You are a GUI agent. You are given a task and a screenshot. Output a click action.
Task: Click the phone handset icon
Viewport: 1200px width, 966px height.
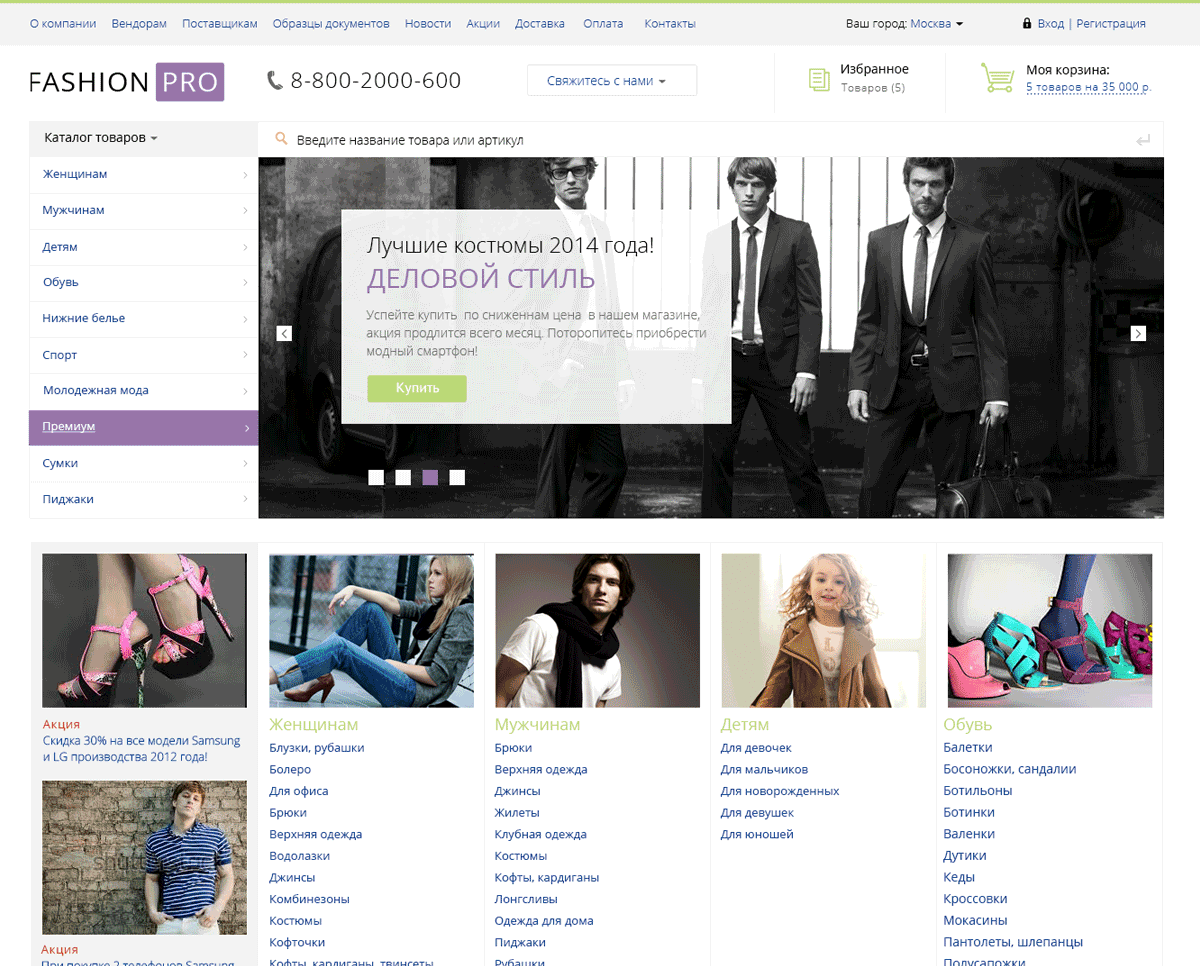(275, 81)
